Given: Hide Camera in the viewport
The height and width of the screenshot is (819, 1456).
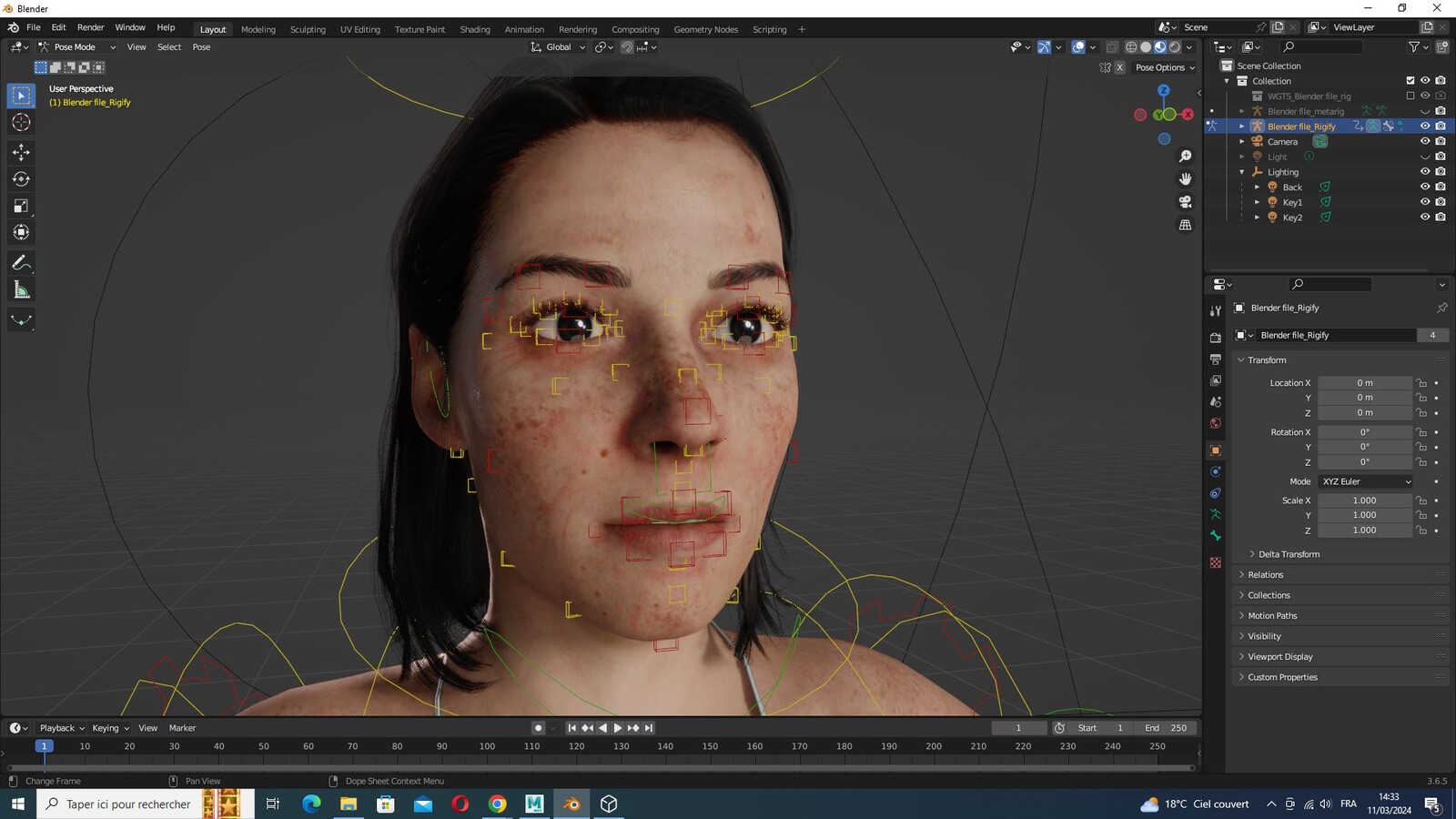Looking at the screenshot, I should (x=1425, y=141).
